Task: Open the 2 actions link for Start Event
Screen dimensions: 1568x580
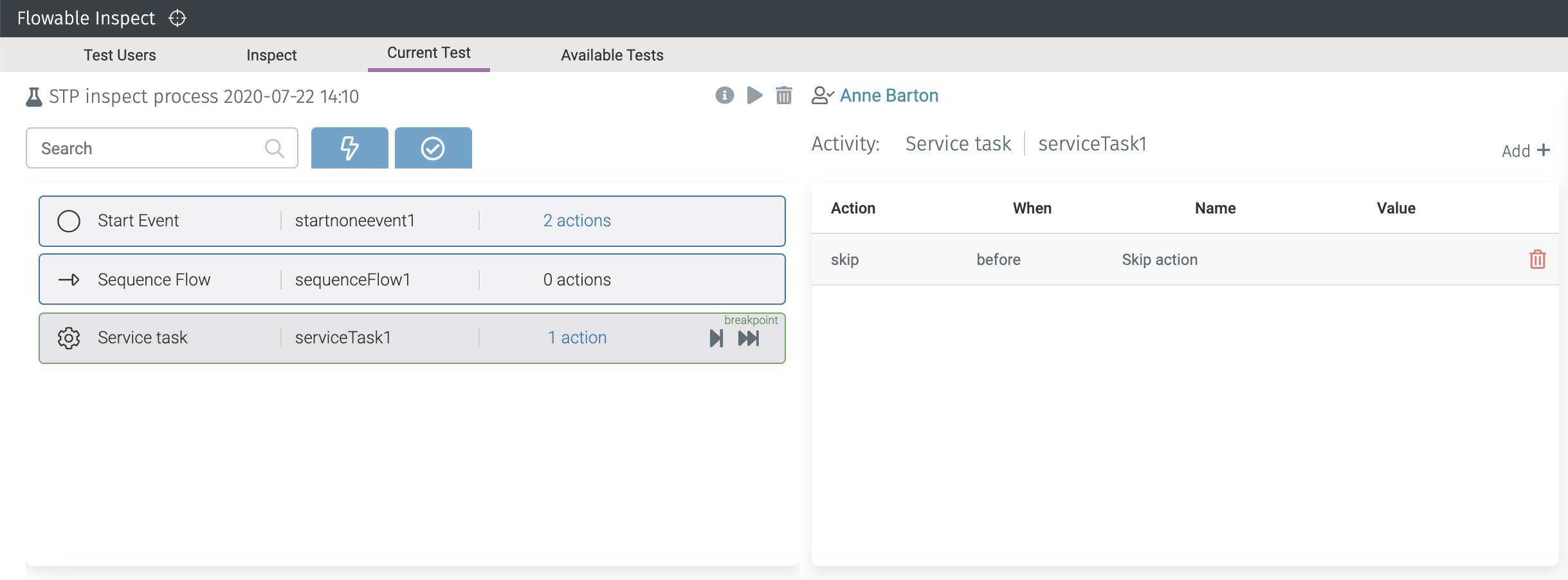Action: tap(576, 221)
